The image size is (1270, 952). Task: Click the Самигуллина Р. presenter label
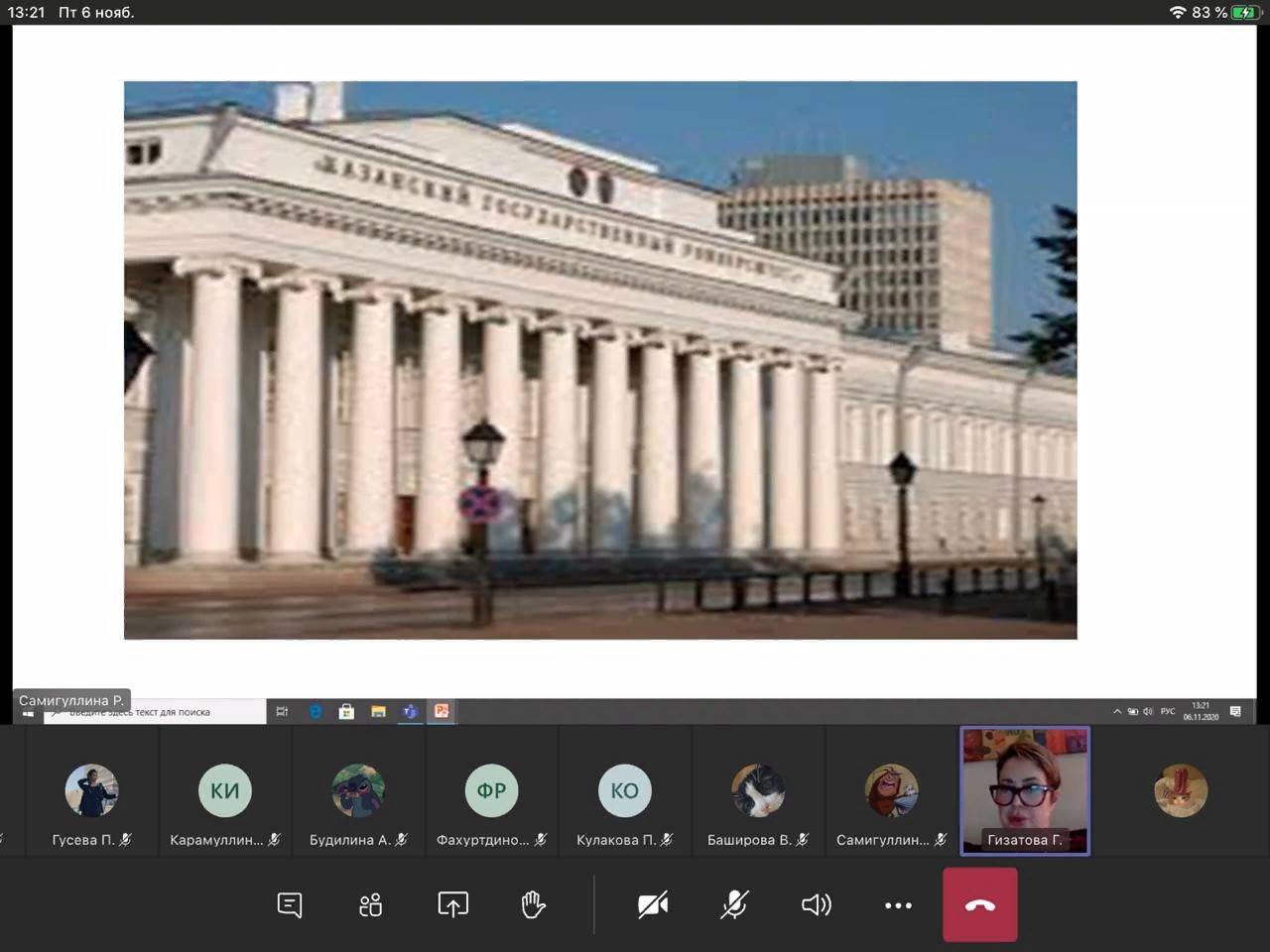71,700
